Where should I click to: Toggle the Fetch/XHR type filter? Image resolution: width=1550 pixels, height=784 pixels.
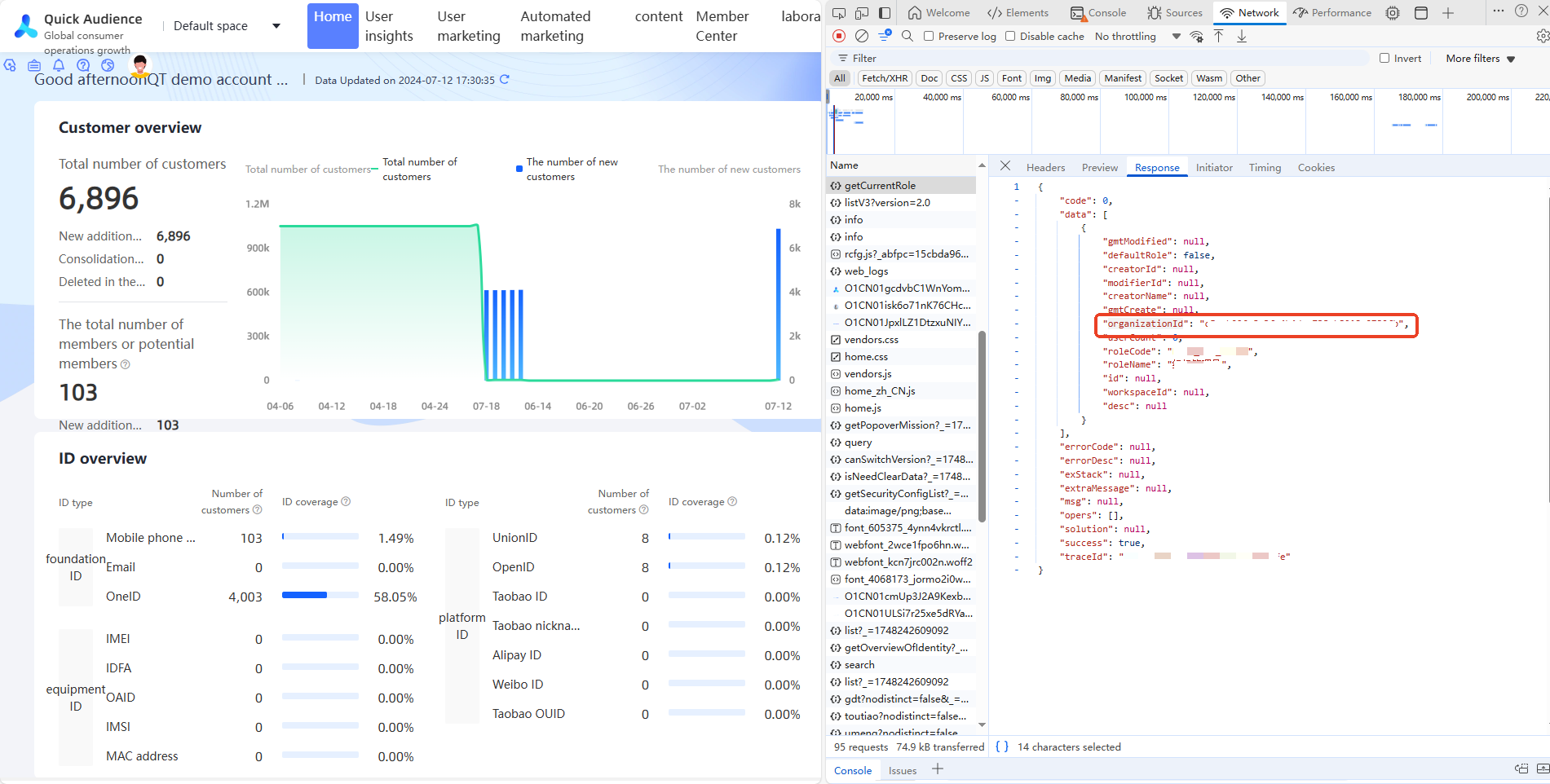pos(885,78)
